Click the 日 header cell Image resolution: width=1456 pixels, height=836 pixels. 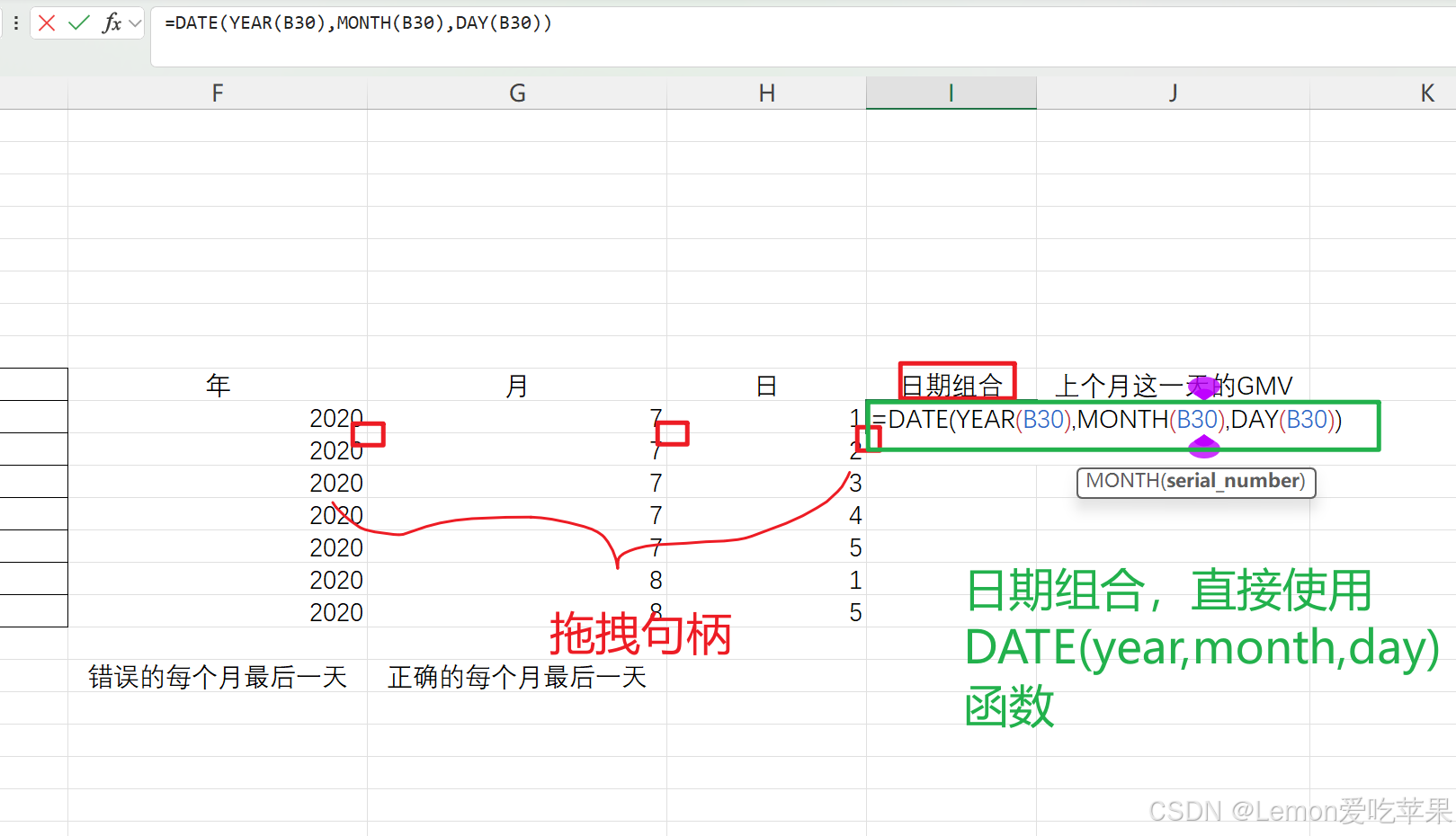pyautogui.click(x=766, y=385)
